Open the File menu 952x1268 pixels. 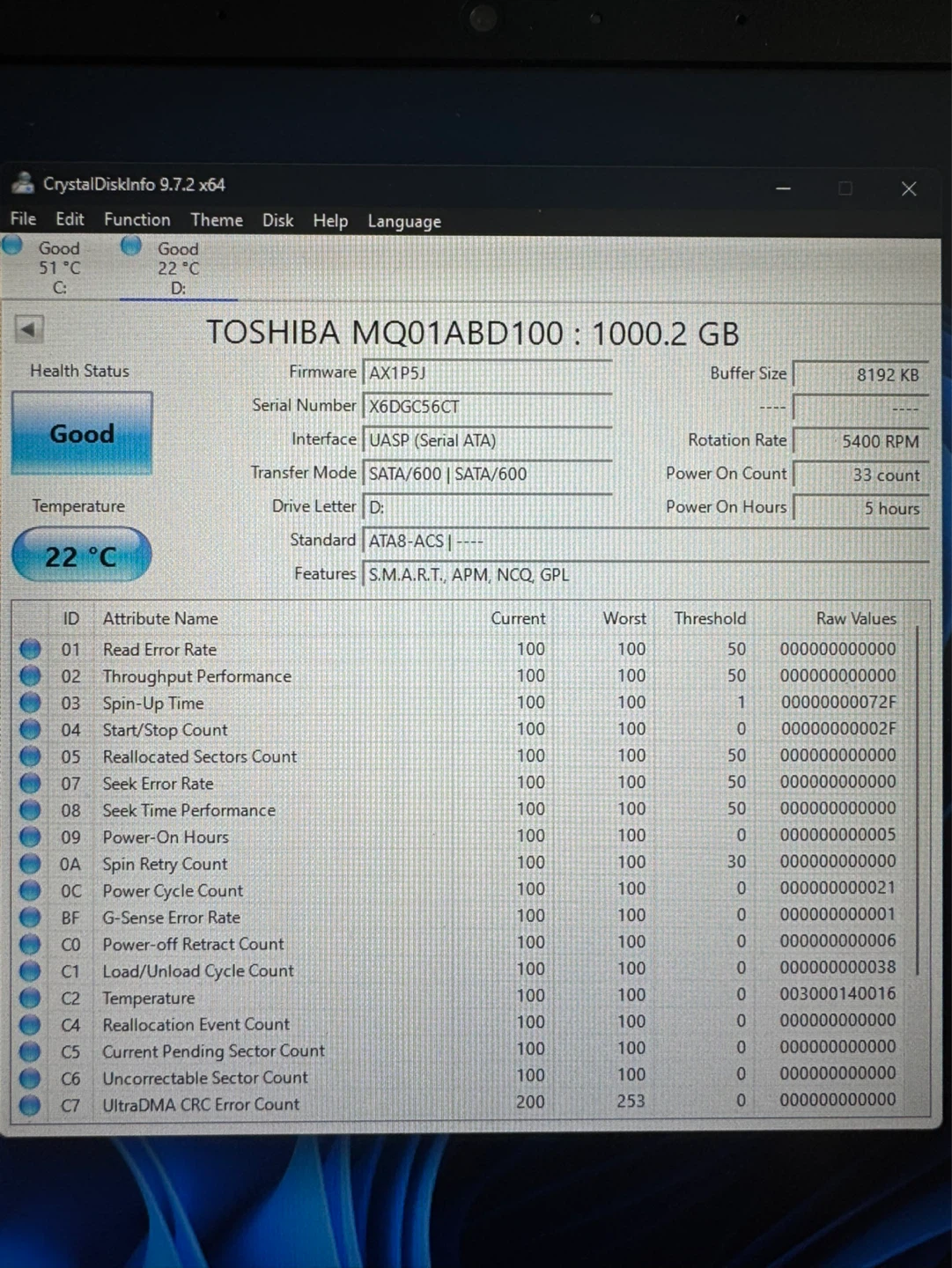pos(23,219)
